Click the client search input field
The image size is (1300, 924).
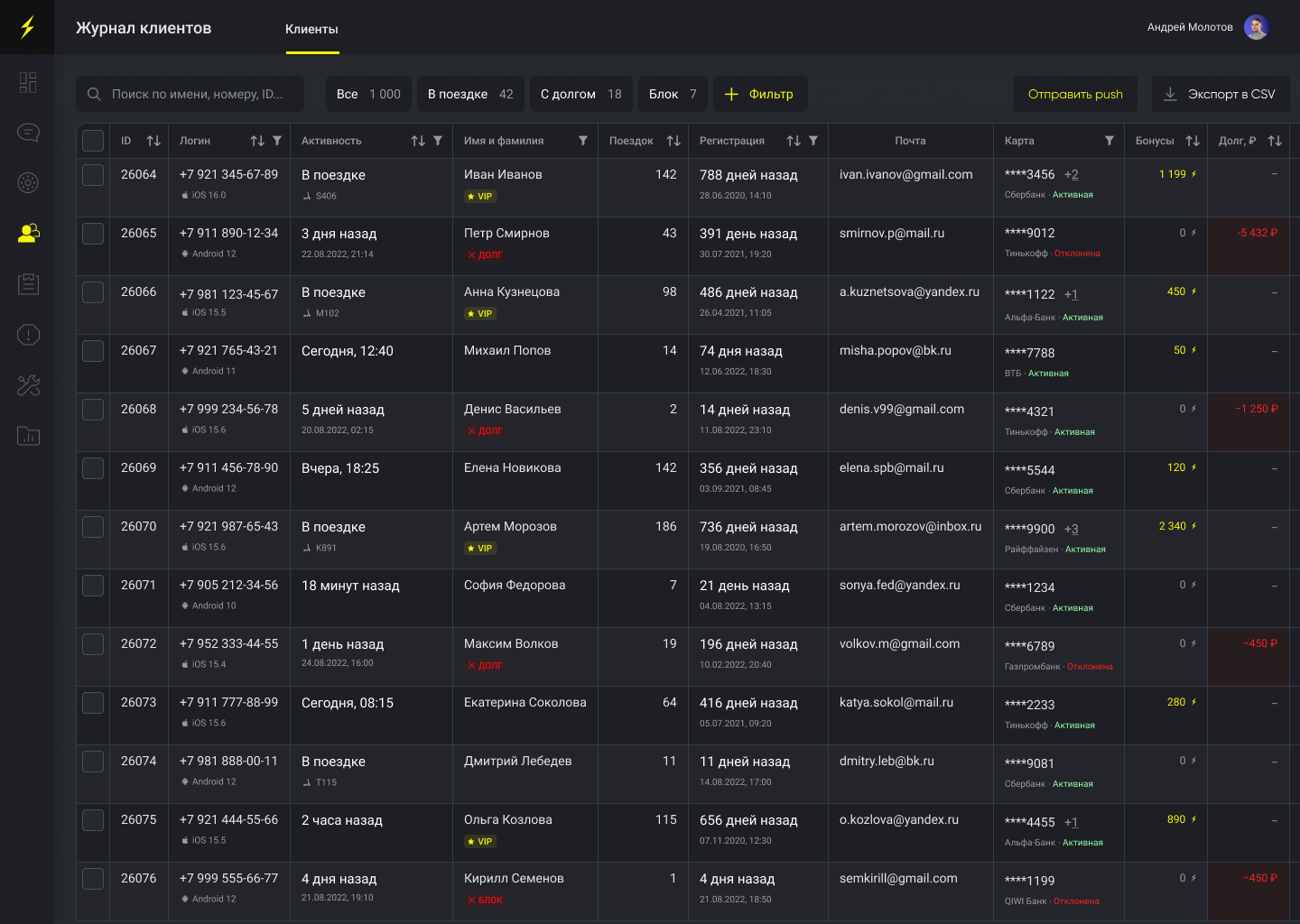point(190,94)
